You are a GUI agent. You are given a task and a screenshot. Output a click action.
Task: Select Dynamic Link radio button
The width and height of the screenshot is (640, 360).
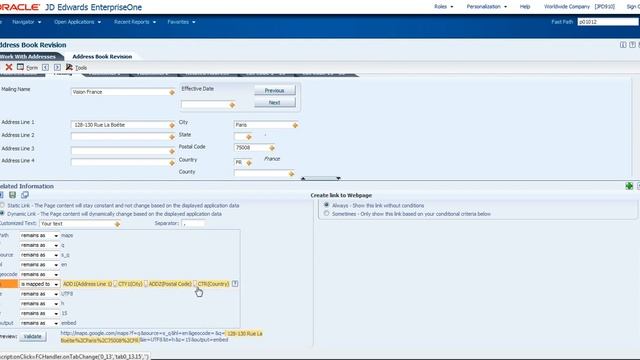tap(2, 213)
